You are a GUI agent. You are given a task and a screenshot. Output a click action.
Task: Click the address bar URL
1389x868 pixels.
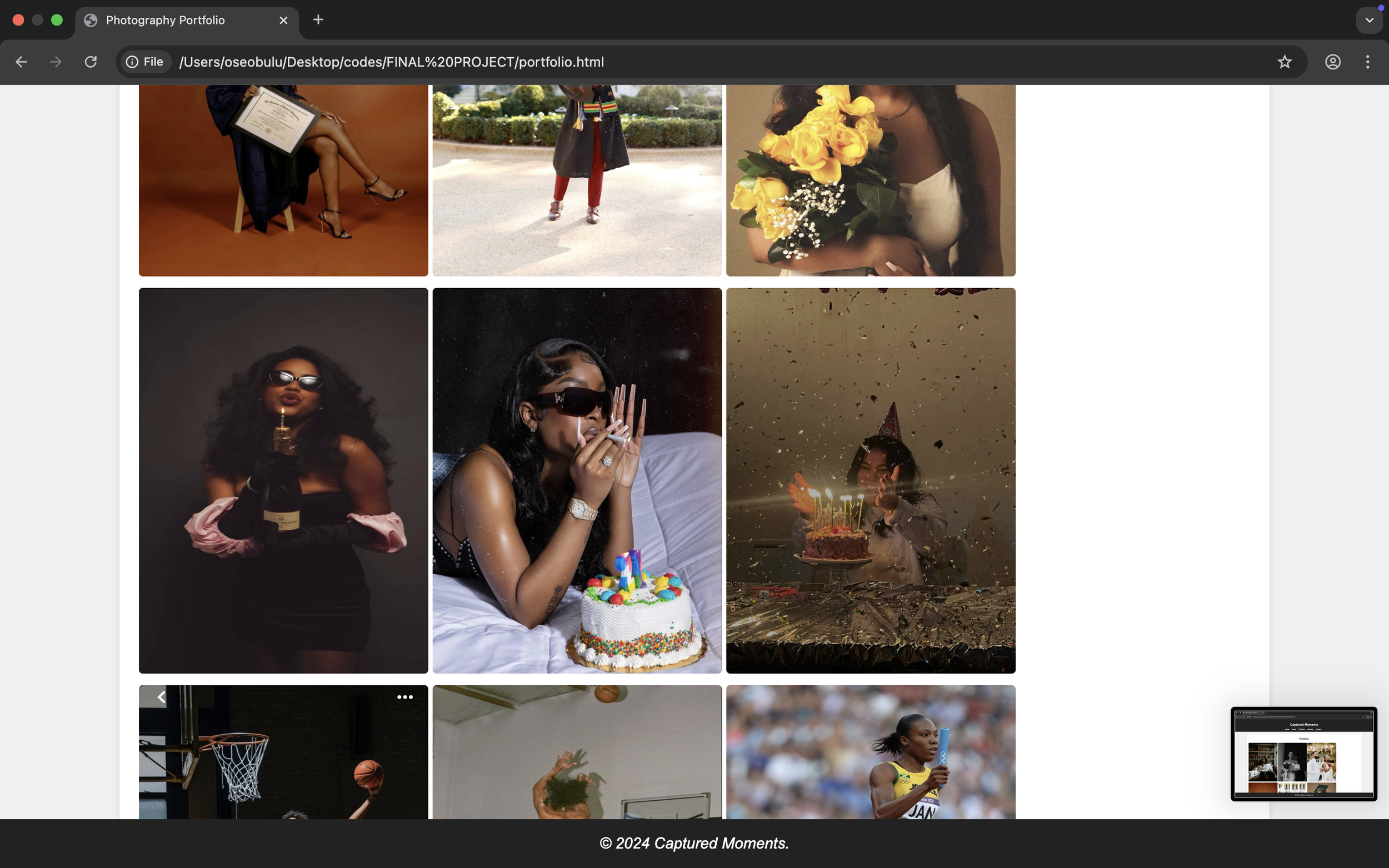[x=392, y=62]
